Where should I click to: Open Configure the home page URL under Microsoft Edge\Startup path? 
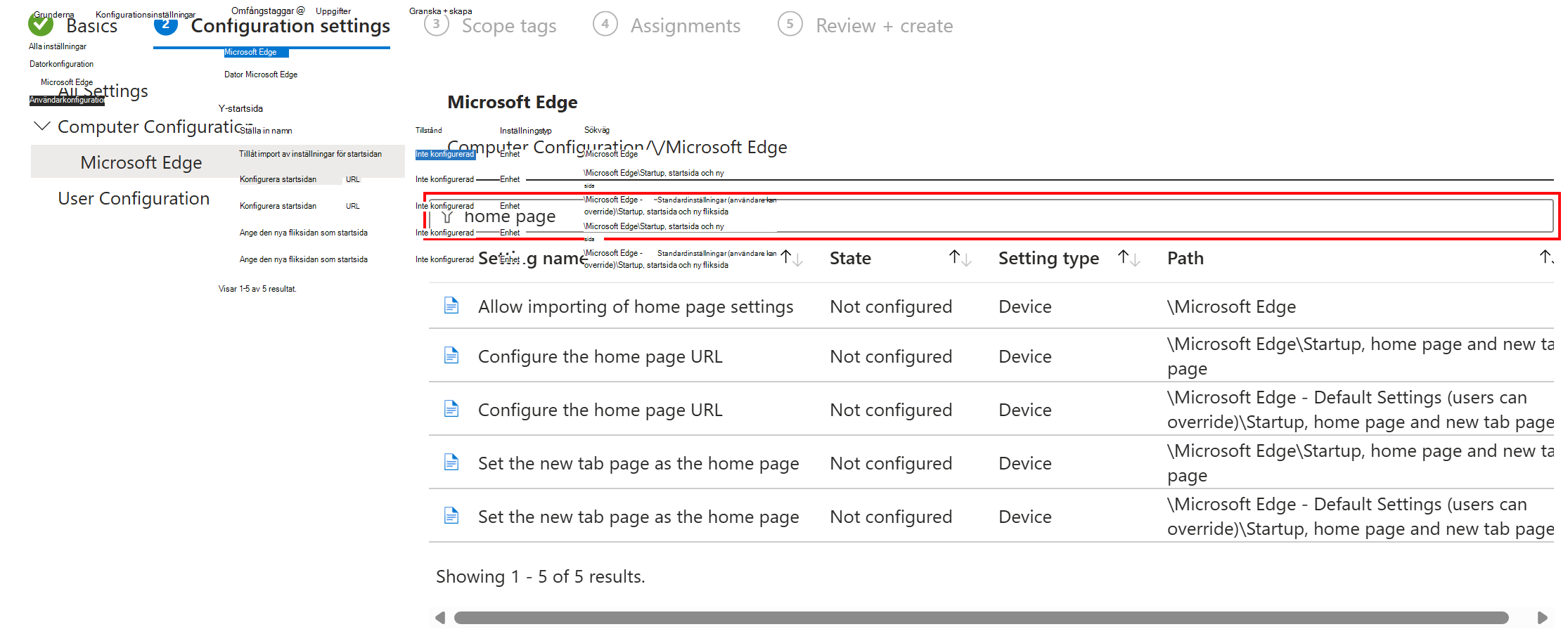(x=600, y=356)
